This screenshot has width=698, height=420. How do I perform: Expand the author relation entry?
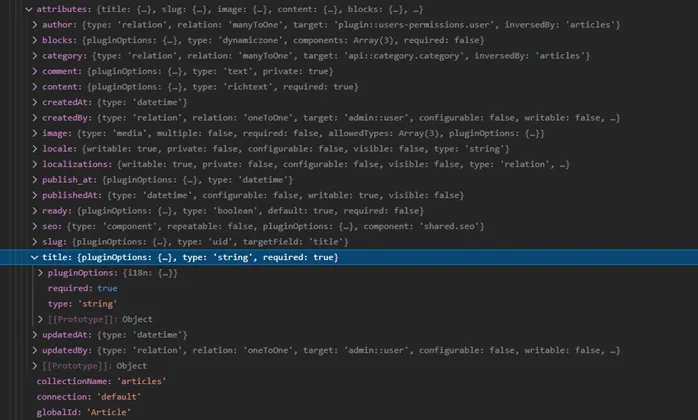tap(35, 24)
